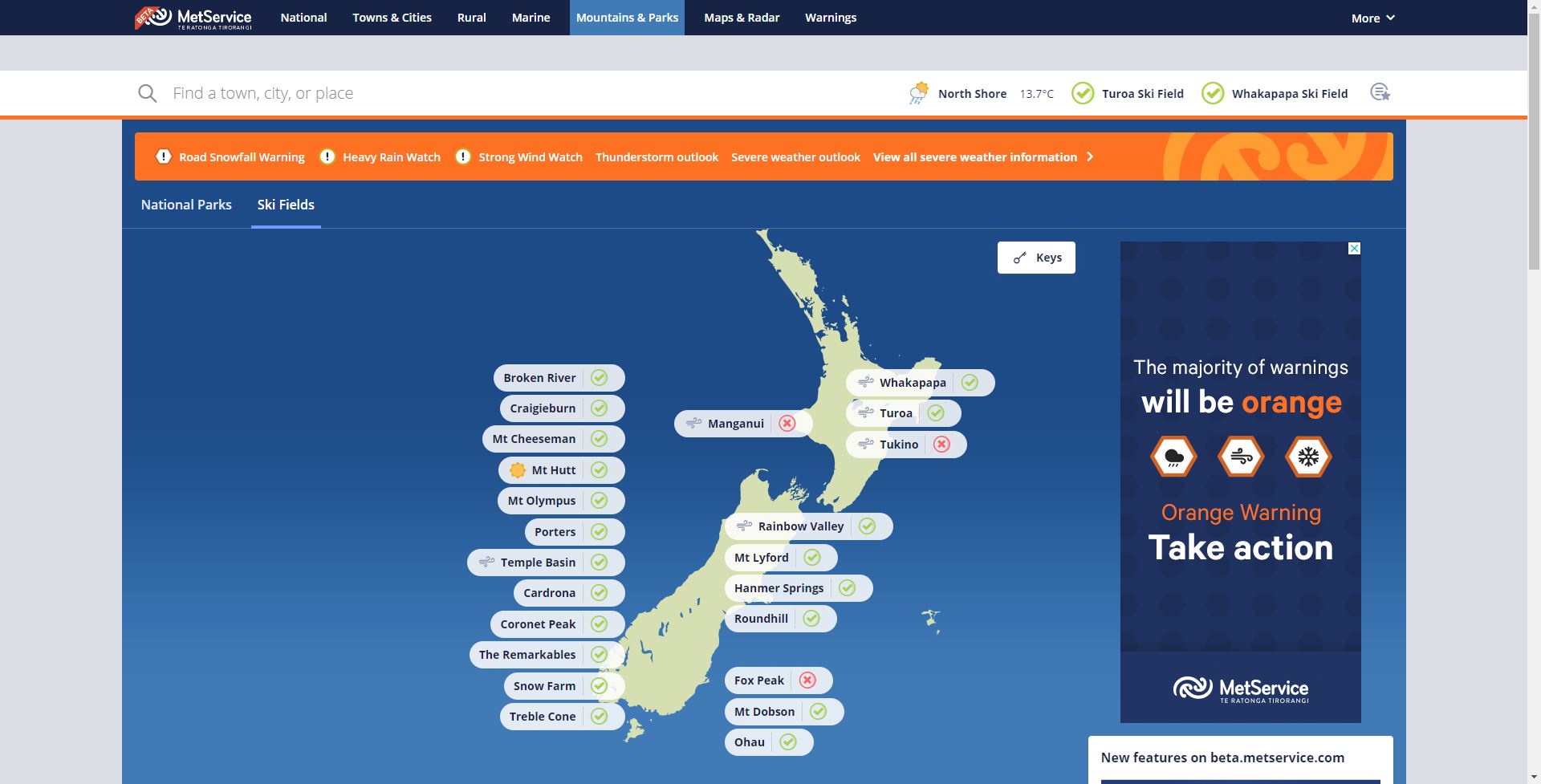Open the Marine menu item
This screenshot has height=784, width=1541.
click(x=531, y=17)
